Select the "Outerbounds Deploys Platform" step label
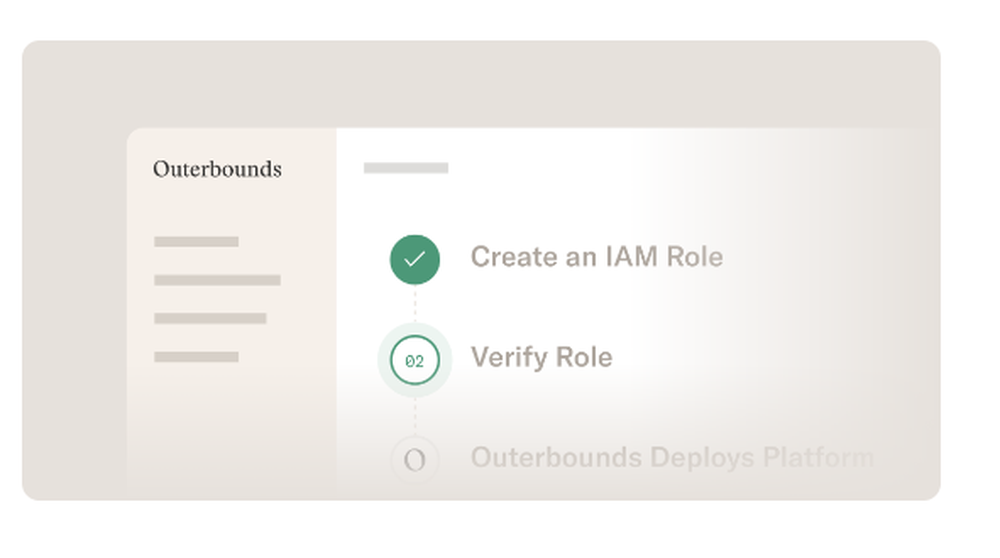The height and width of the screenshot is (558, 1000). tap(672, 458)
